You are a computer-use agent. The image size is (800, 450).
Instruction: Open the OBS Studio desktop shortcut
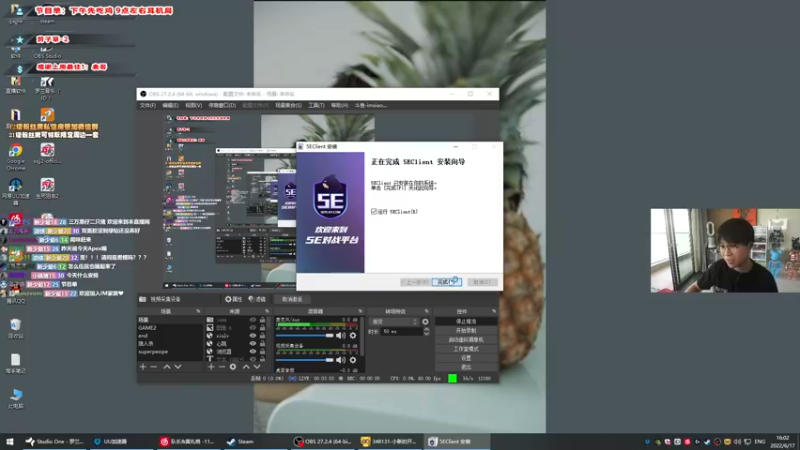point(47,51)
